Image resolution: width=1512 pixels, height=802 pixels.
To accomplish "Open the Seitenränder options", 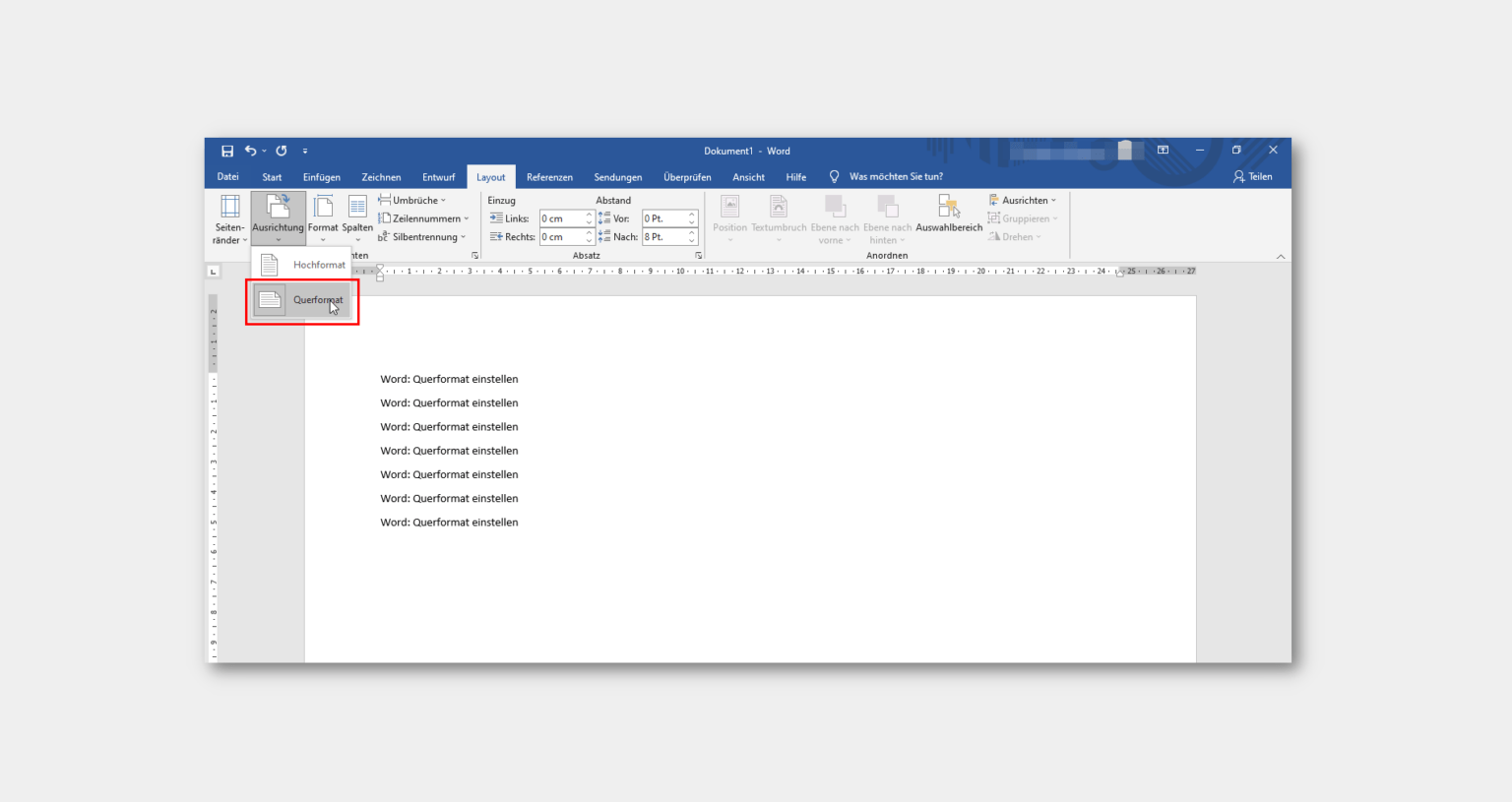I will 228,218.
